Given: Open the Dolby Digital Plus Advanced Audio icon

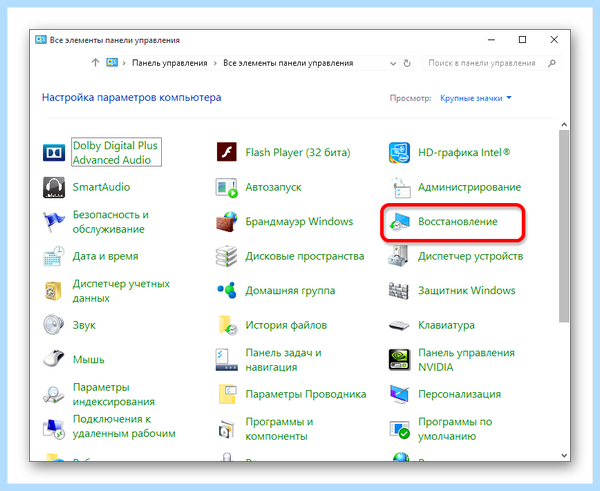Looking at the screenshot, I should pyautogui.click(x=54, y=152).
